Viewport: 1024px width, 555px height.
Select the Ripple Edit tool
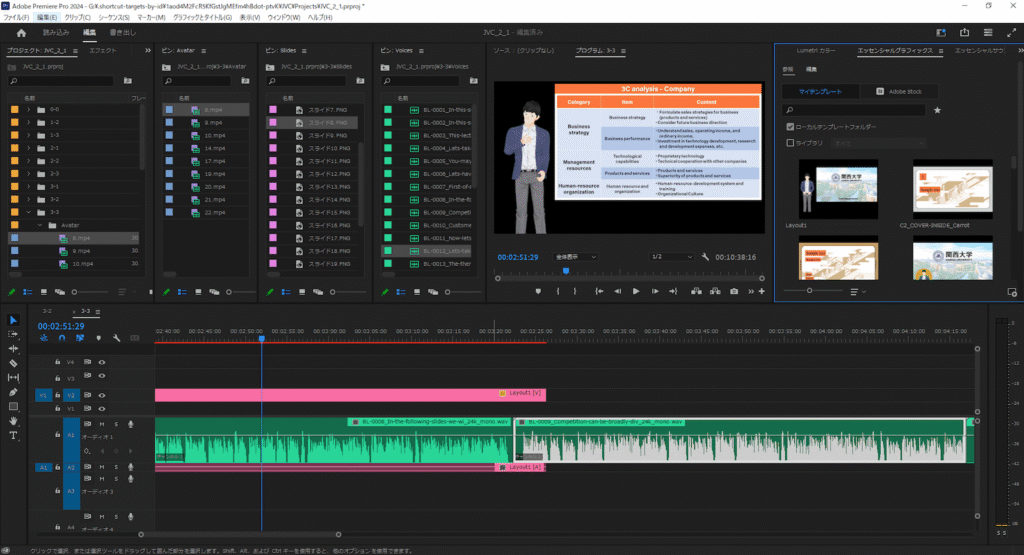tap(13, 349)
